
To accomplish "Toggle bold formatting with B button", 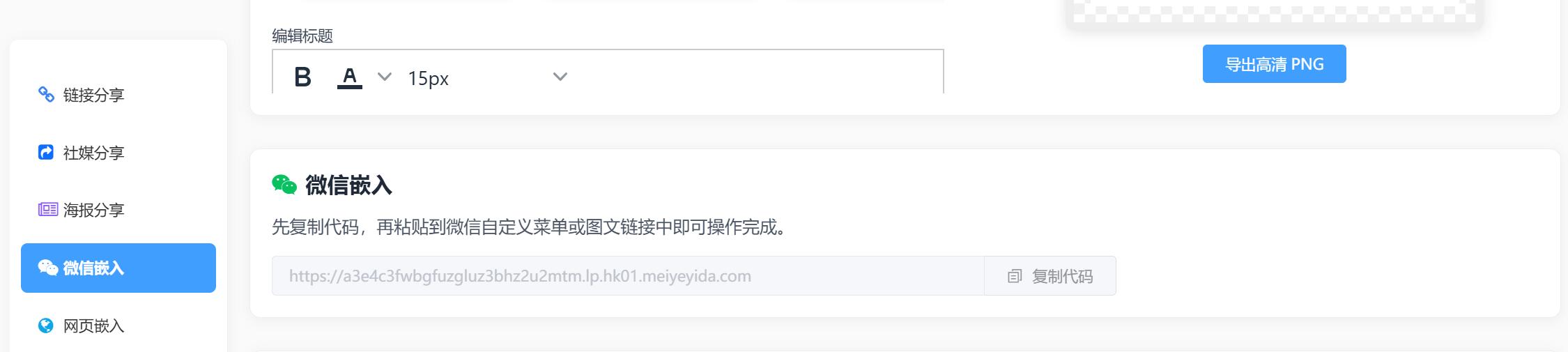I will [x=302, y=77].
